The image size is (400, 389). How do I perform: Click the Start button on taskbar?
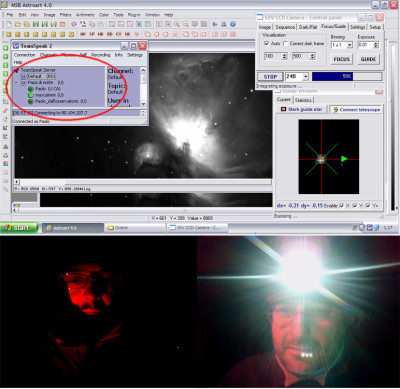coord(19,228)
